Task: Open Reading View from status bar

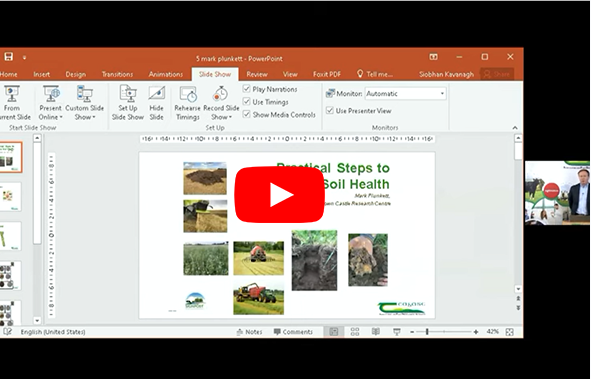Action: coord(376,332)
